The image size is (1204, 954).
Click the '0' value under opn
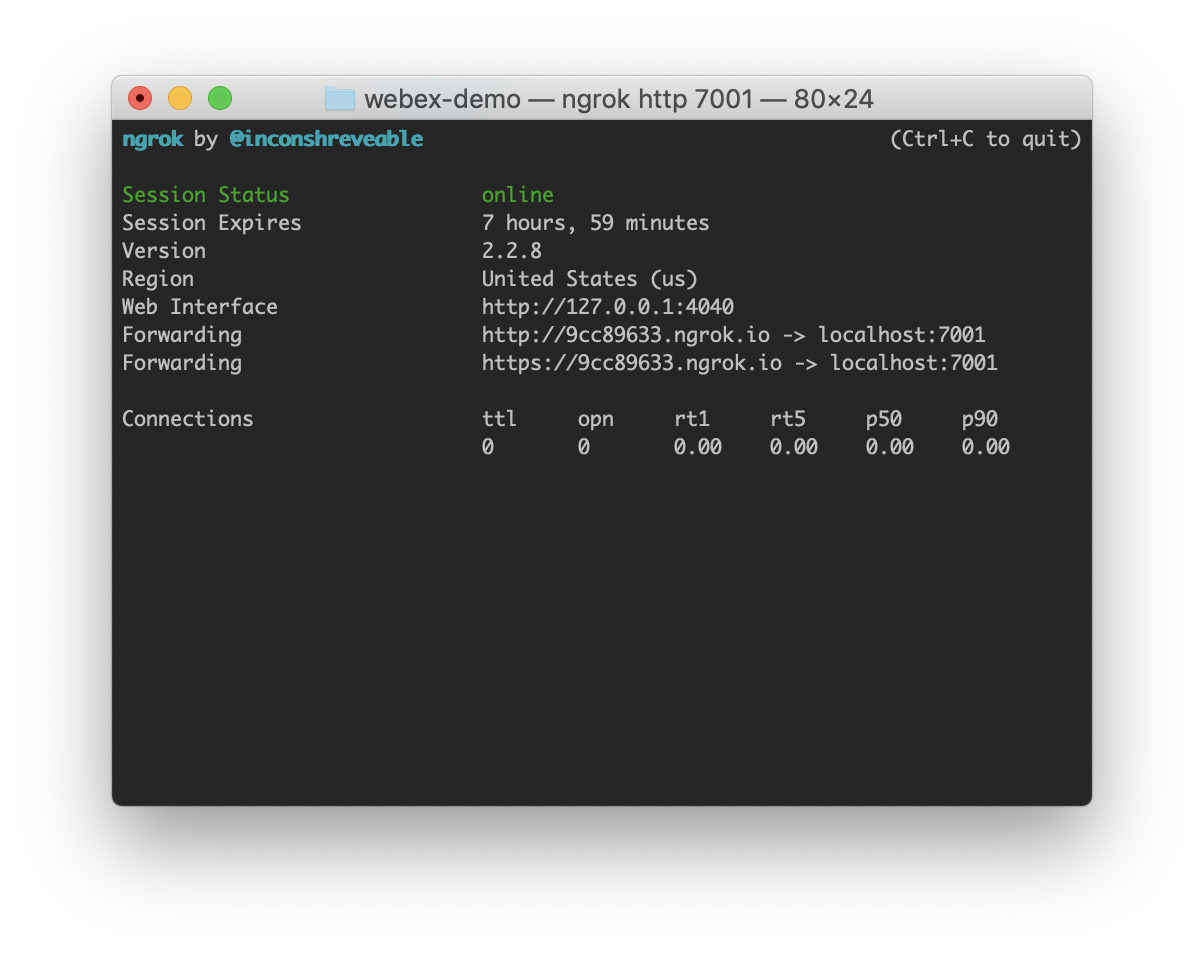[x=584, y=447]
